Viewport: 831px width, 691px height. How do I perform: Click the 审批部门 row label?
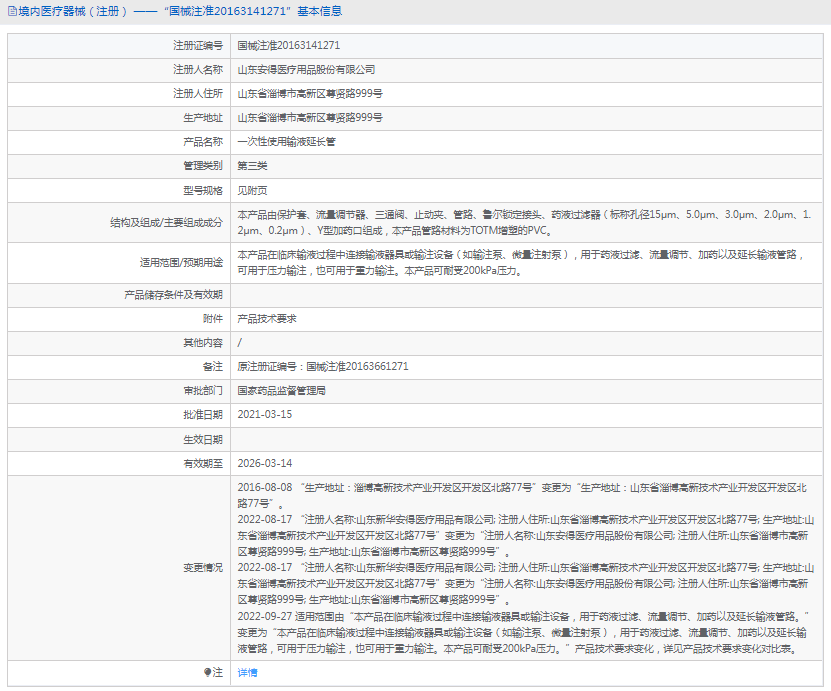pos(203,391)
